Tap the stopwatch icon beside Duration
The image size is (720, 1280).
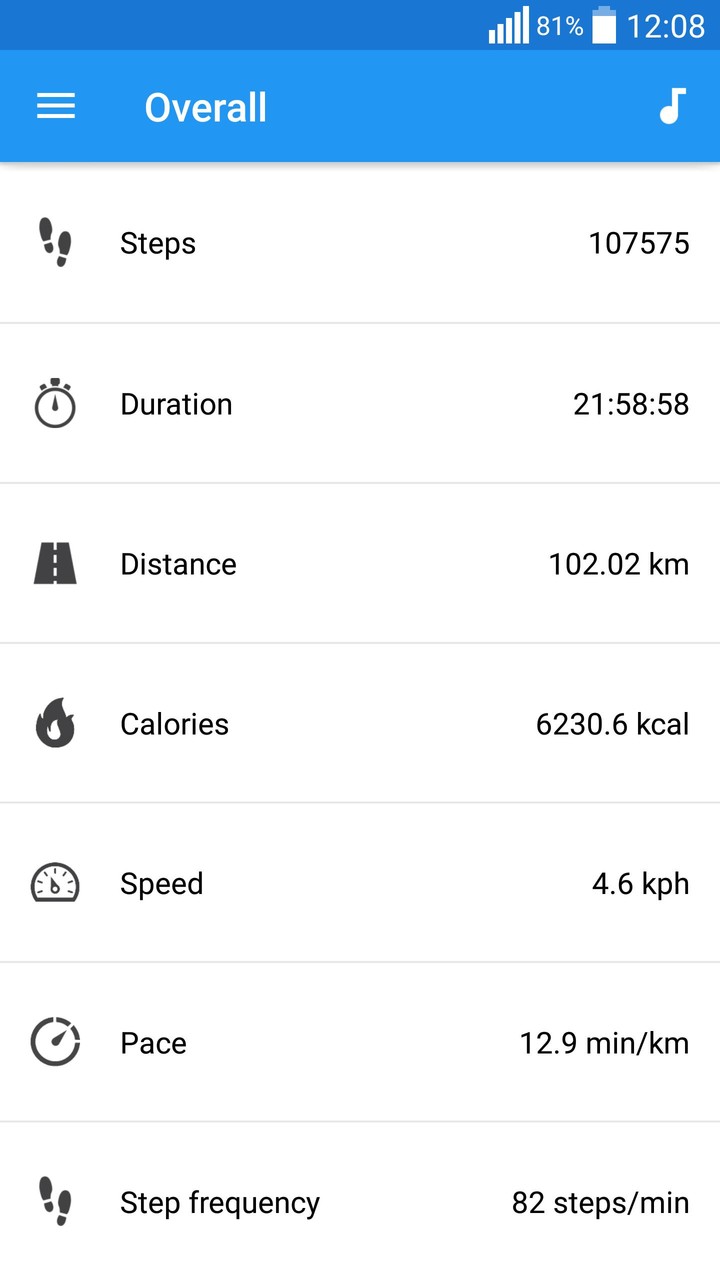pos(55,404)
